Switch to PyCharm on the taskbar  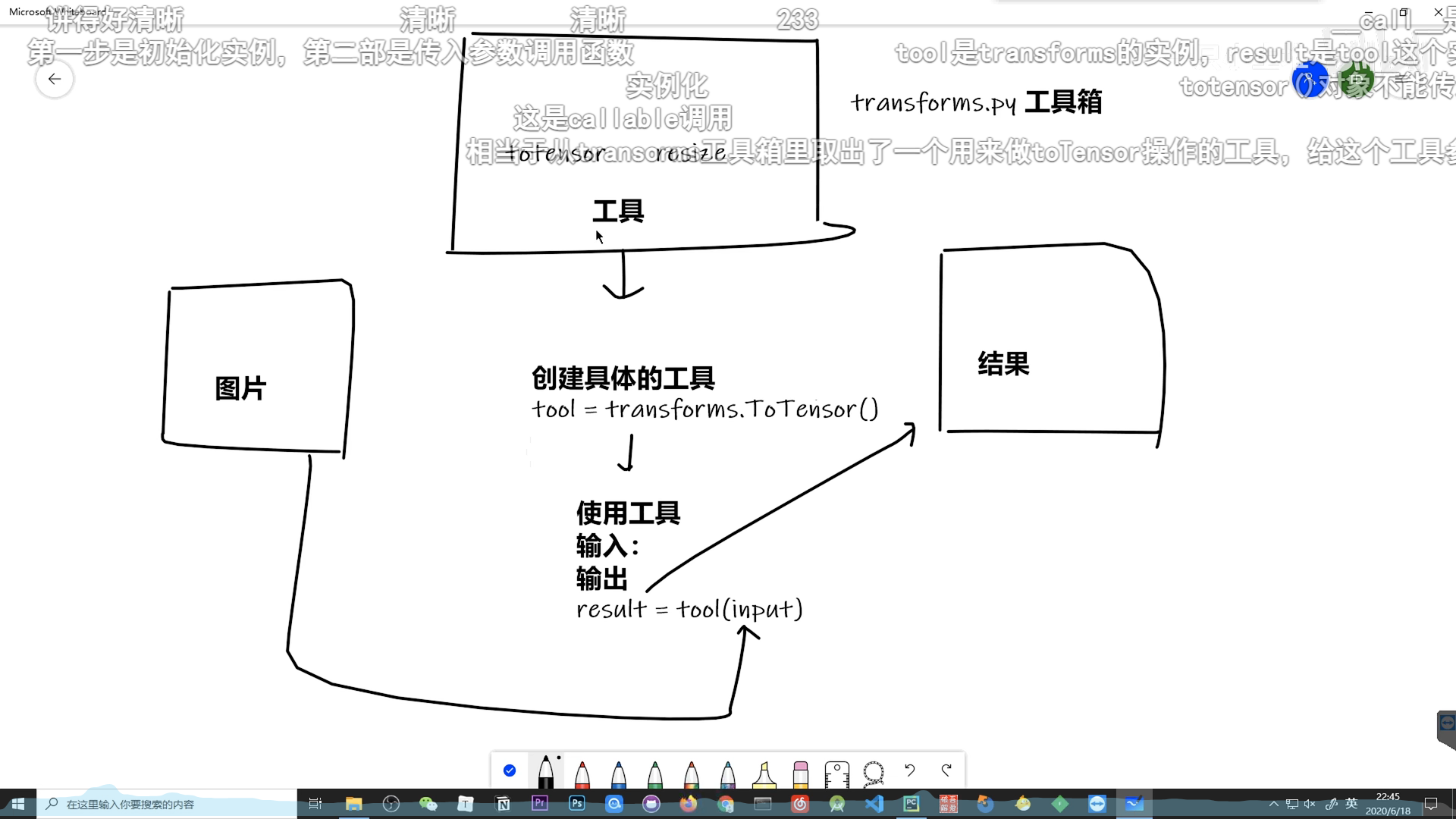[x=912, y=804]
